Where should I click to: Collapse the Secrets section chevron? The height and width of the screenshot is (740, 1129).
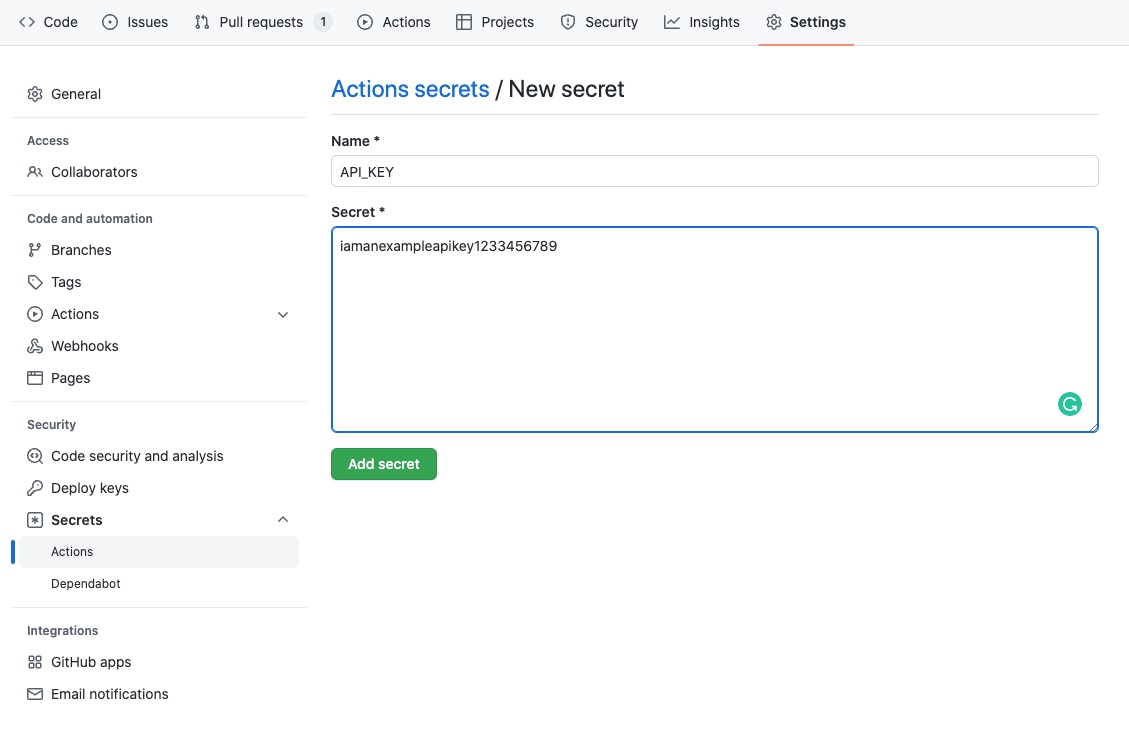(x=283, y=519)
